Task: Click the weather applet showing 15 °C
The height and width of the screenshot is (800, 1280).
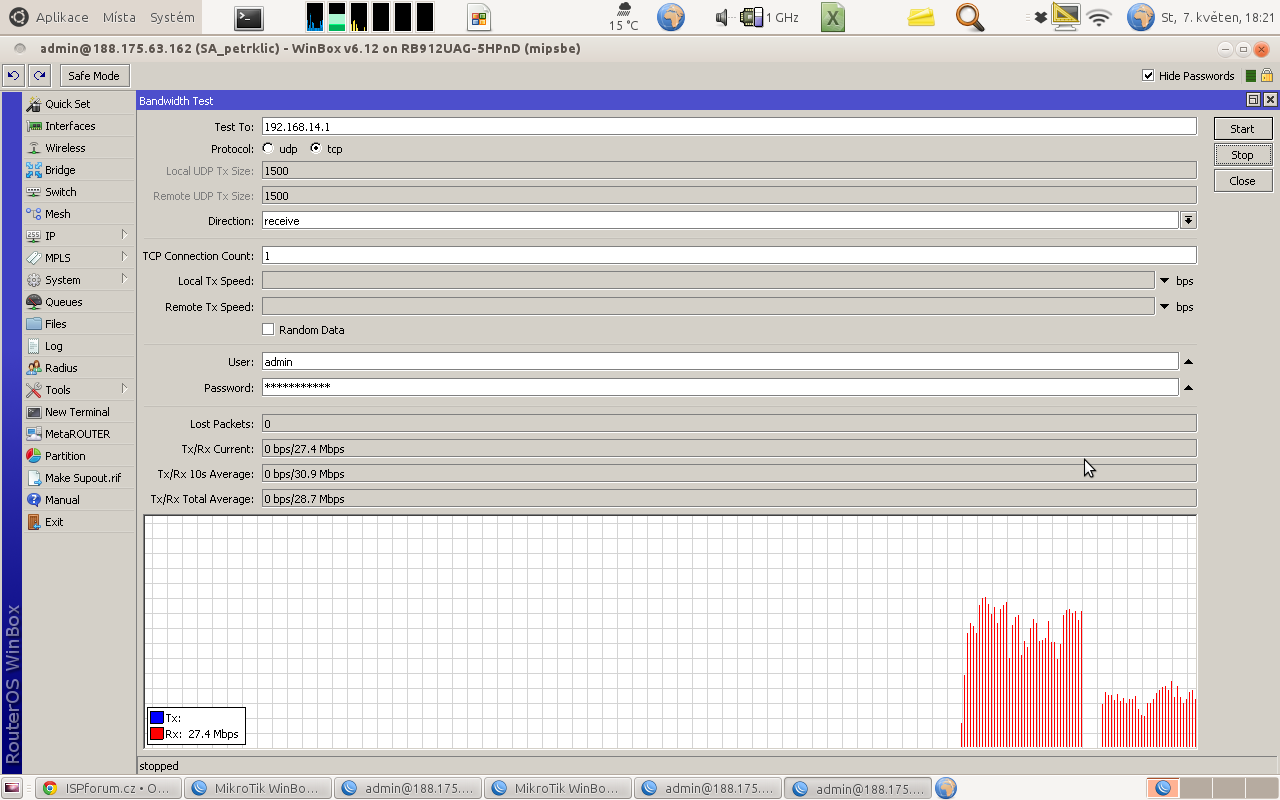Action: coord(624,17)
